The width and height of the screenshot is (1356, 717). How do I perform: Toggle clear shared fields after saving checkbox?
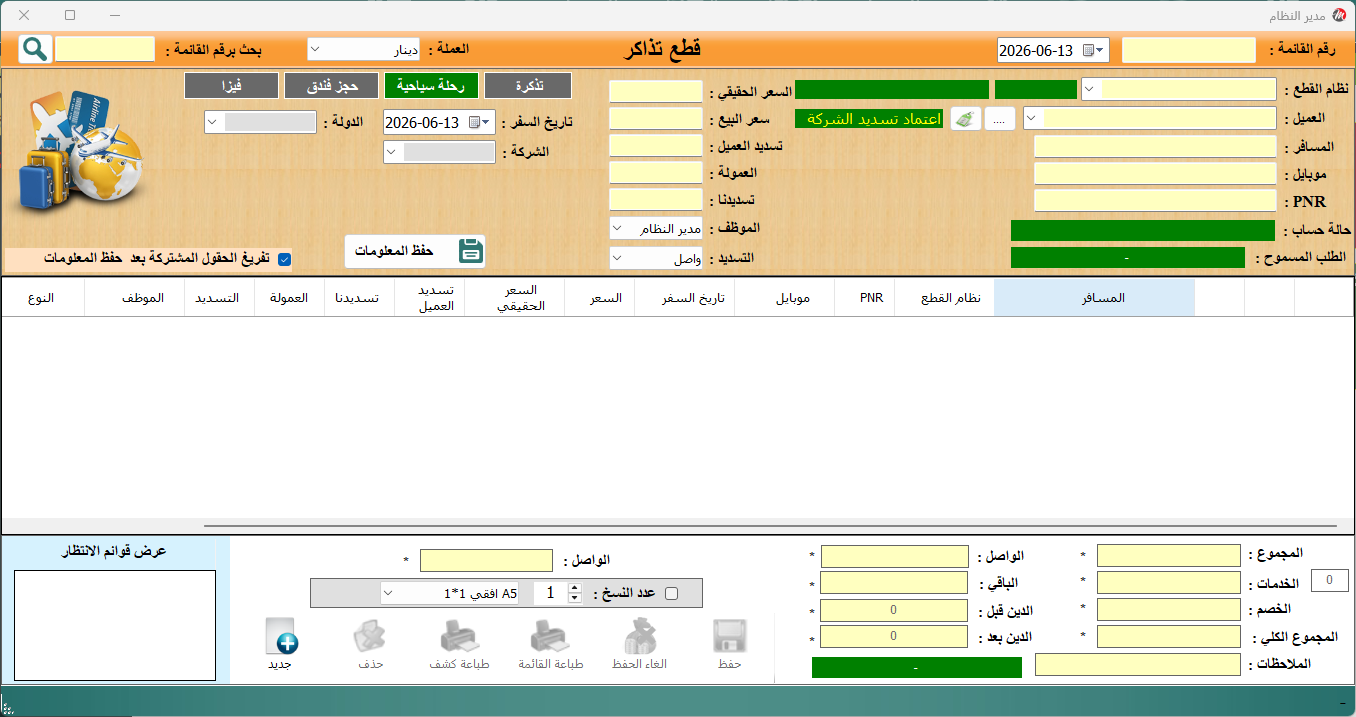tap(285, 259)
